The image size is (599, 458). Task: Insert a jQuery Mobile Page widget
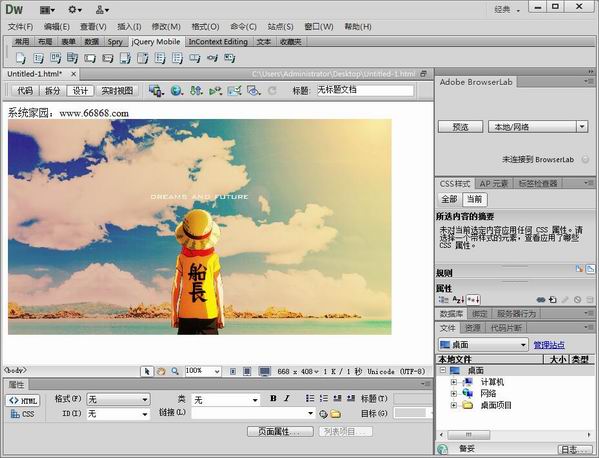click(x=20, y=58)
